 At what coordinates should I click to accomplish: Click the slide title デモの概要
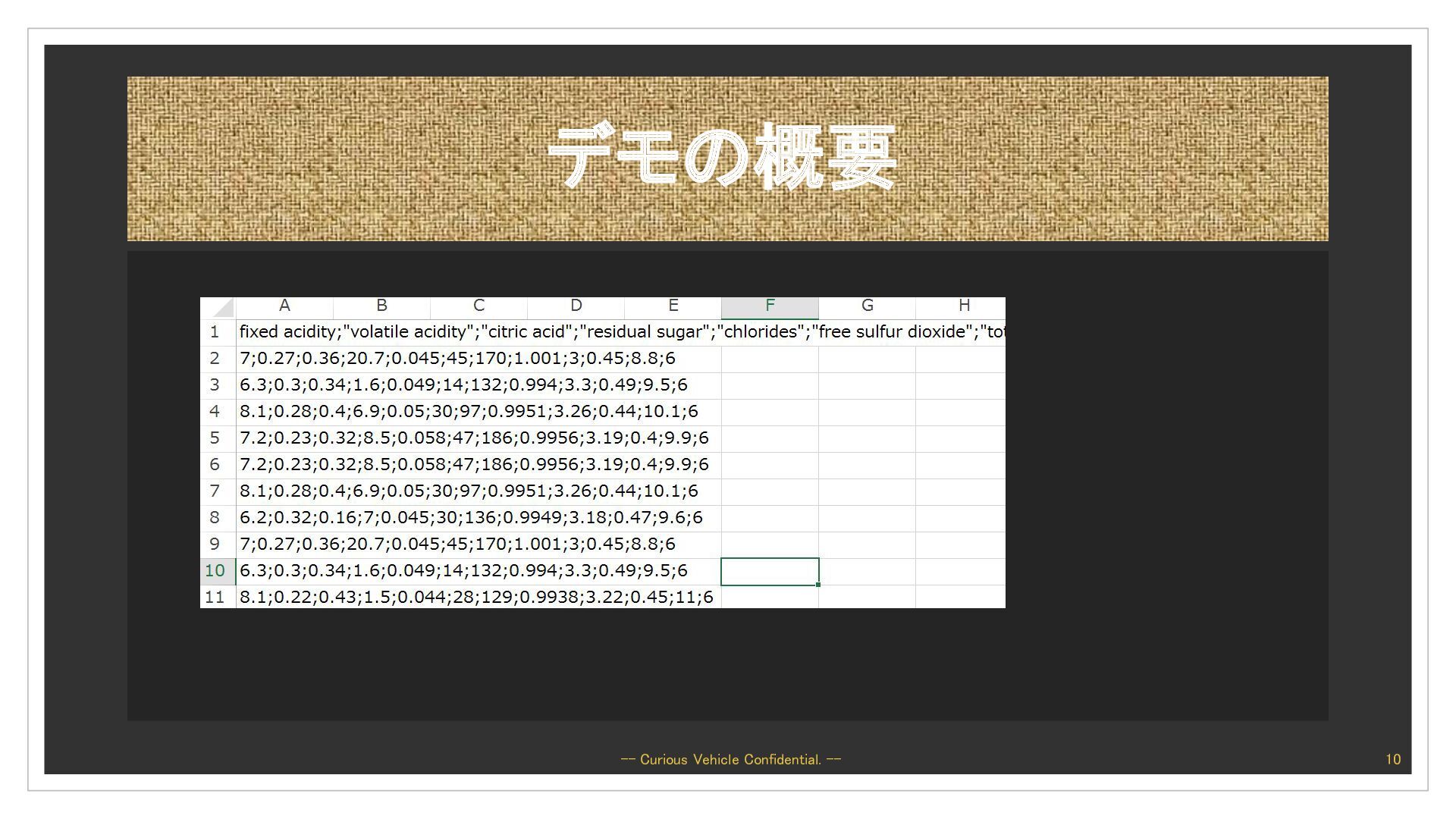coord(722,158)
